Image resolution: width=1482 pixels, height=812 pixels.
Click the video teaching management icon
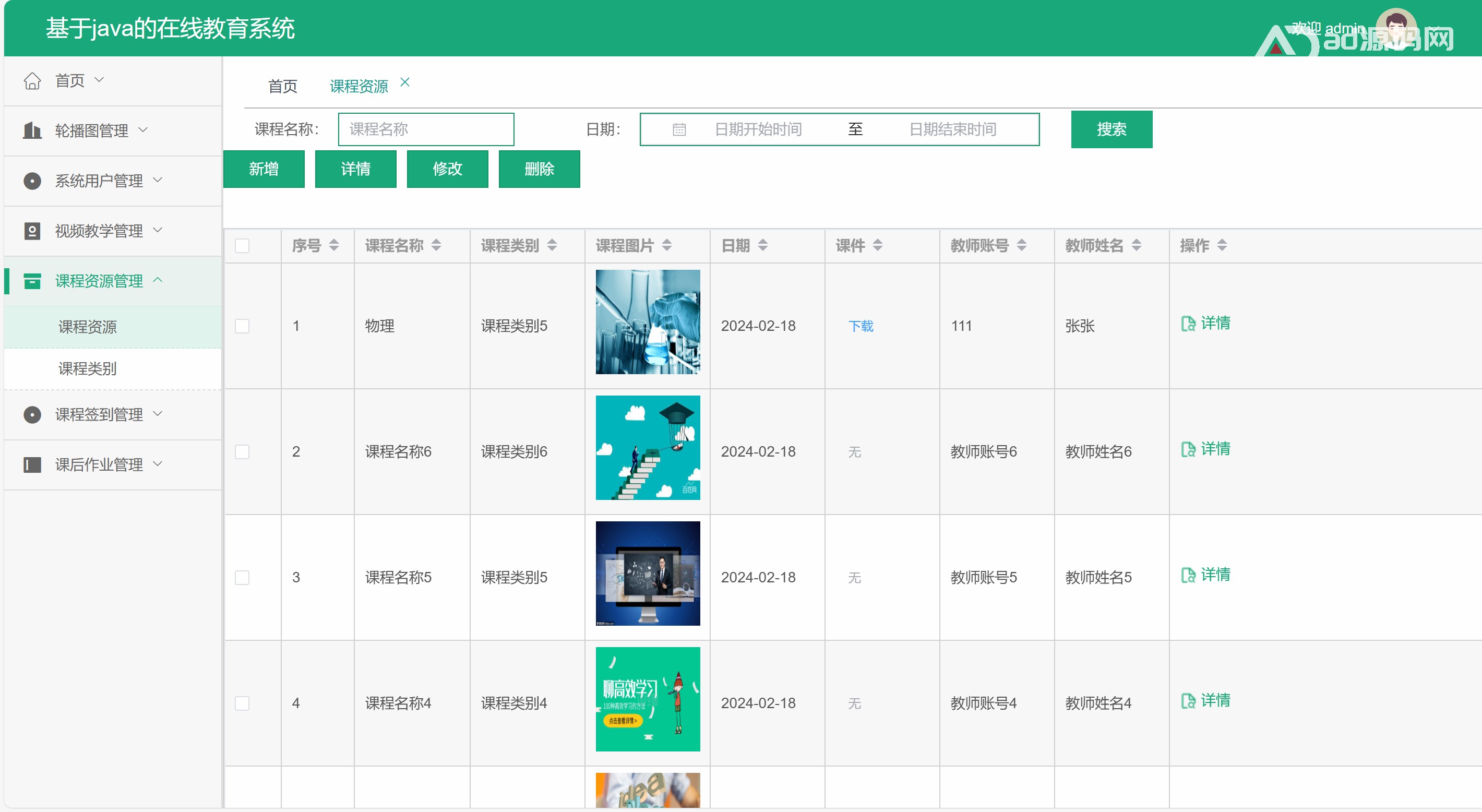click(32, 231)
